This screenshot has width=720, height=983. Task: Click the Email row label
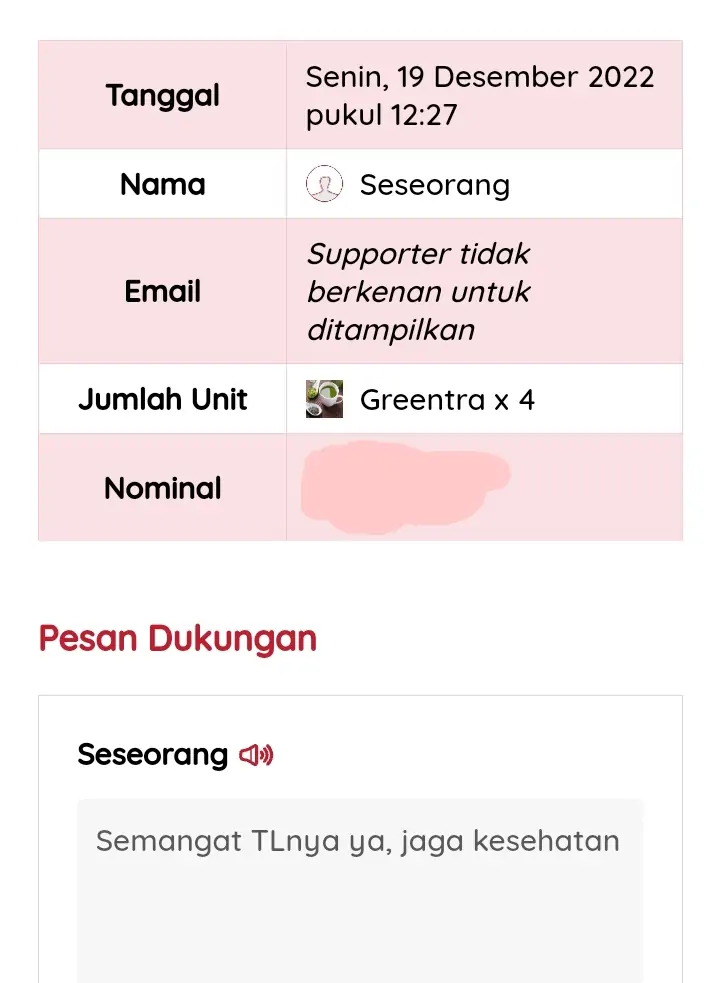pyautogui.click(x=162, y=291)
